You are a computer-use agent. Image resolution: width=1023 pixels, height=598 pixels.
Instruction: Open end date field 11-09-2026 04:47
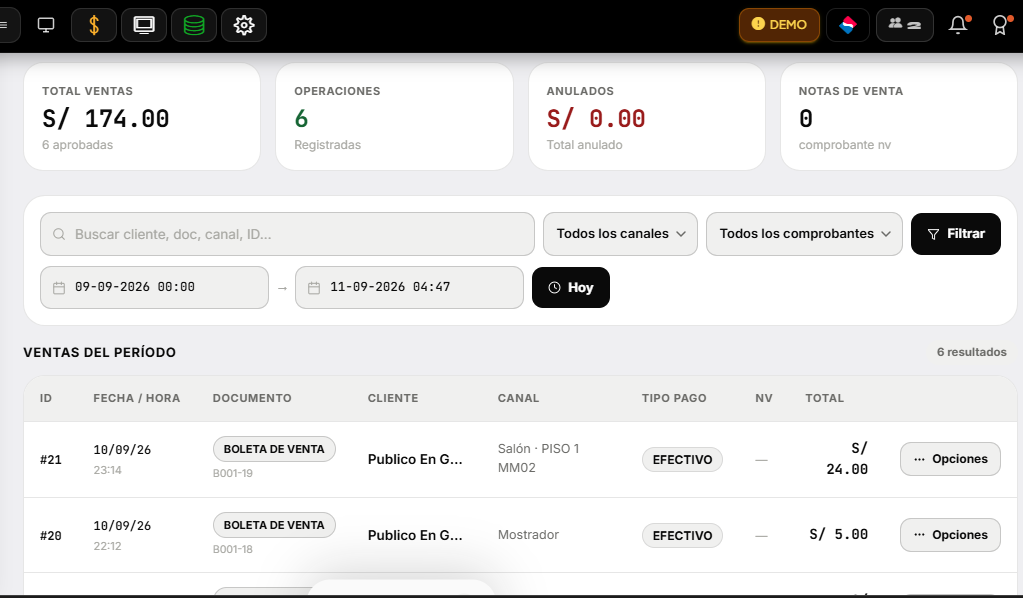409,287
